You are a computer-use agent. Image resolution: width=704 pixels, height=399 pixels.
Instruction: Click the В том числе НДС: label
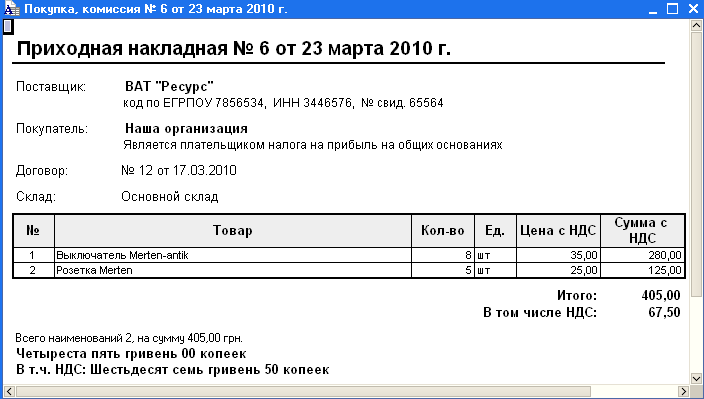[x=540, y=312]
